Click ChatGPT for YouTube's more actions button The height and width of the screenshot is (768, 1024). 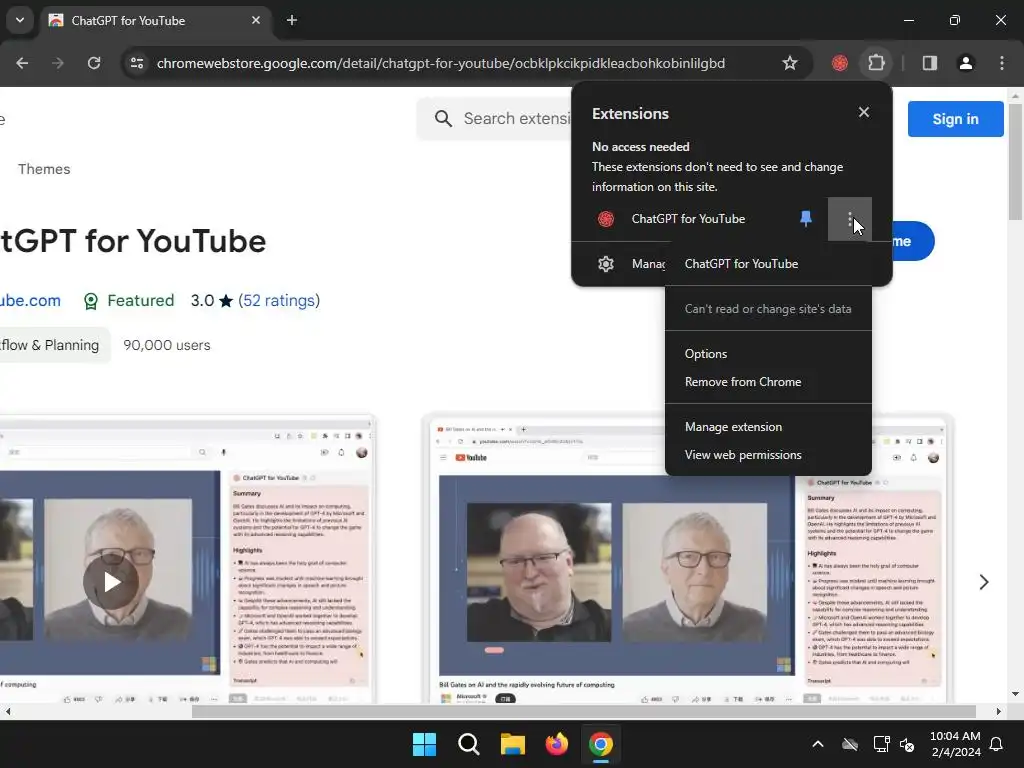(850, 219)
